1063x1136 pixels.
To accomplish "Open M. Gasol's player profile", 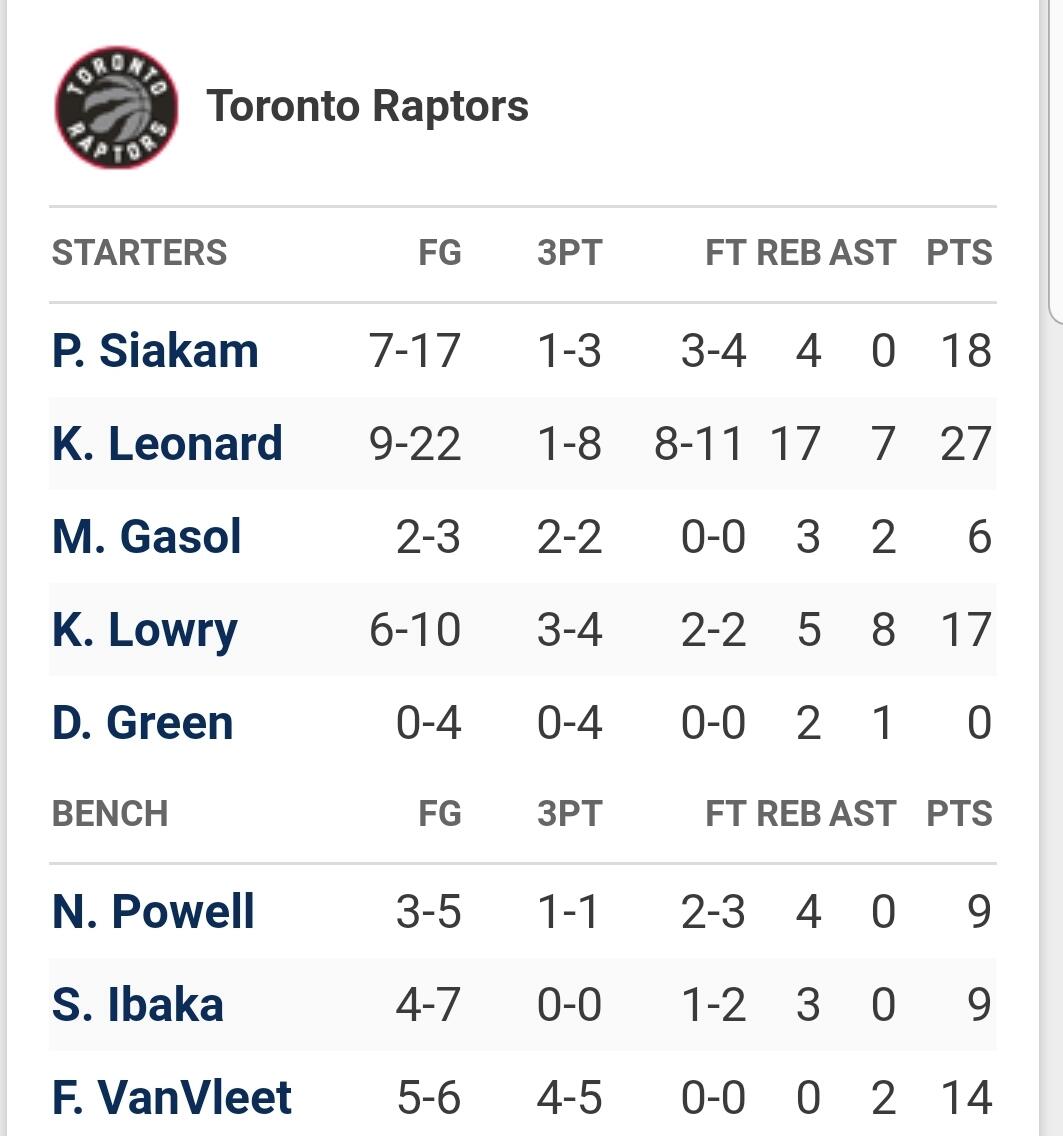I will (147, 537).
